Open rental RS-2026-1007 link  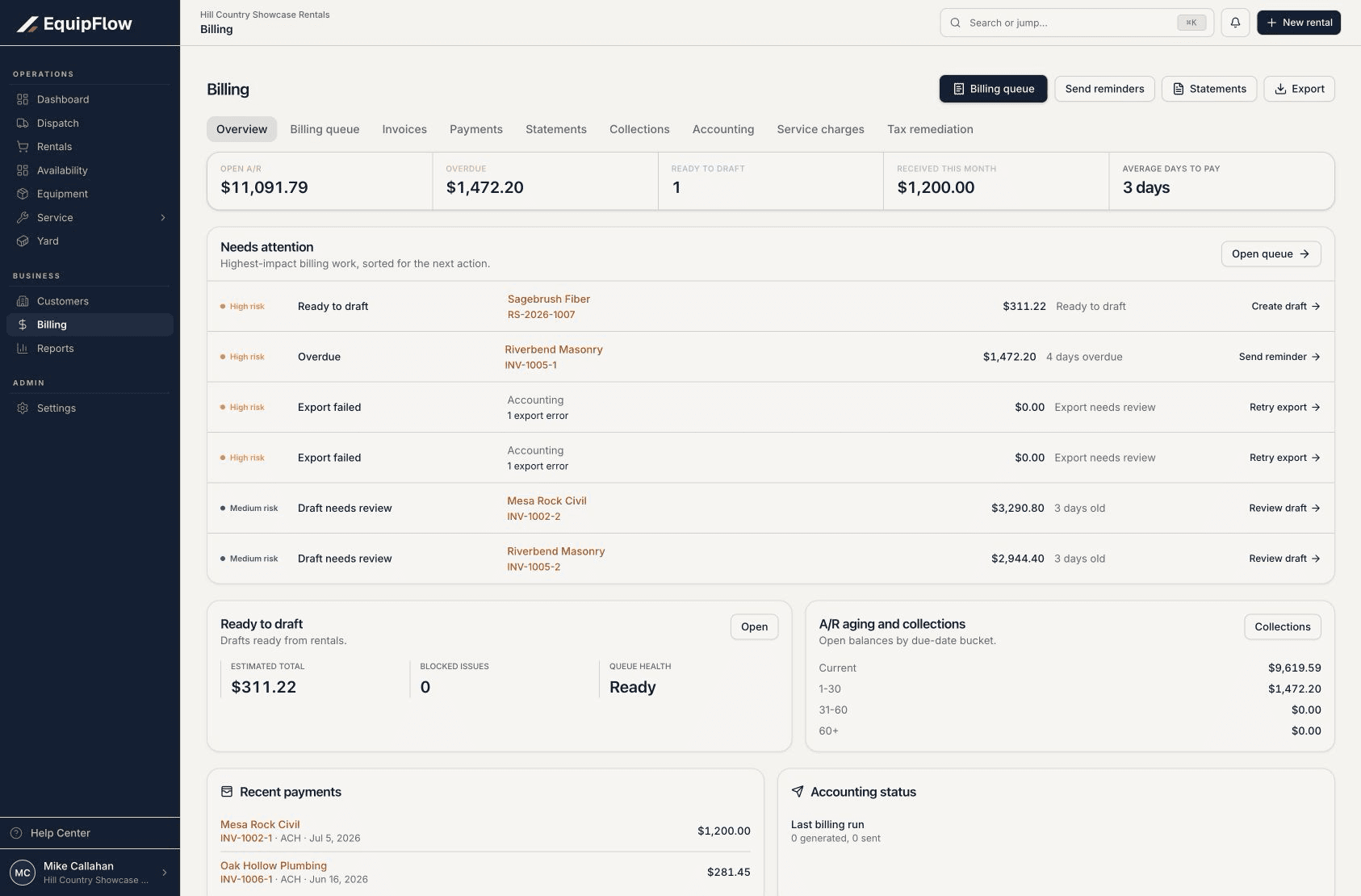pyautogui.click(x=542, y=315)
